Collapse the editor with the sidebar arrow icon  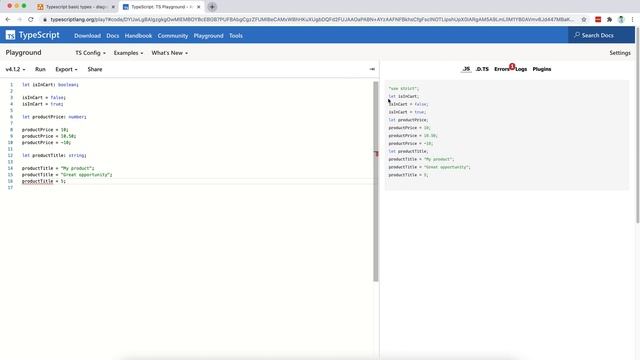coord(372,69)
